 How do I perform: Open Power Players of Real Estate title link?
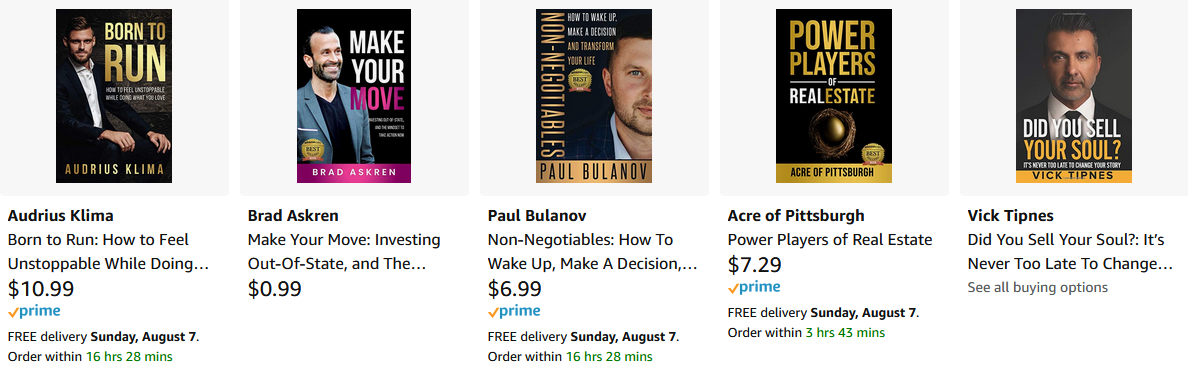point(830,240)
